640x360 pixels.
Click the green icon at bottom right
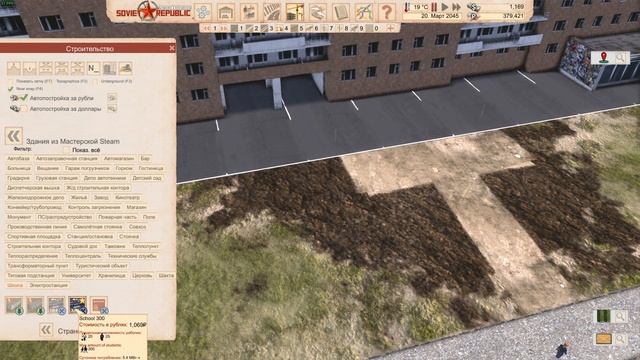603,316
